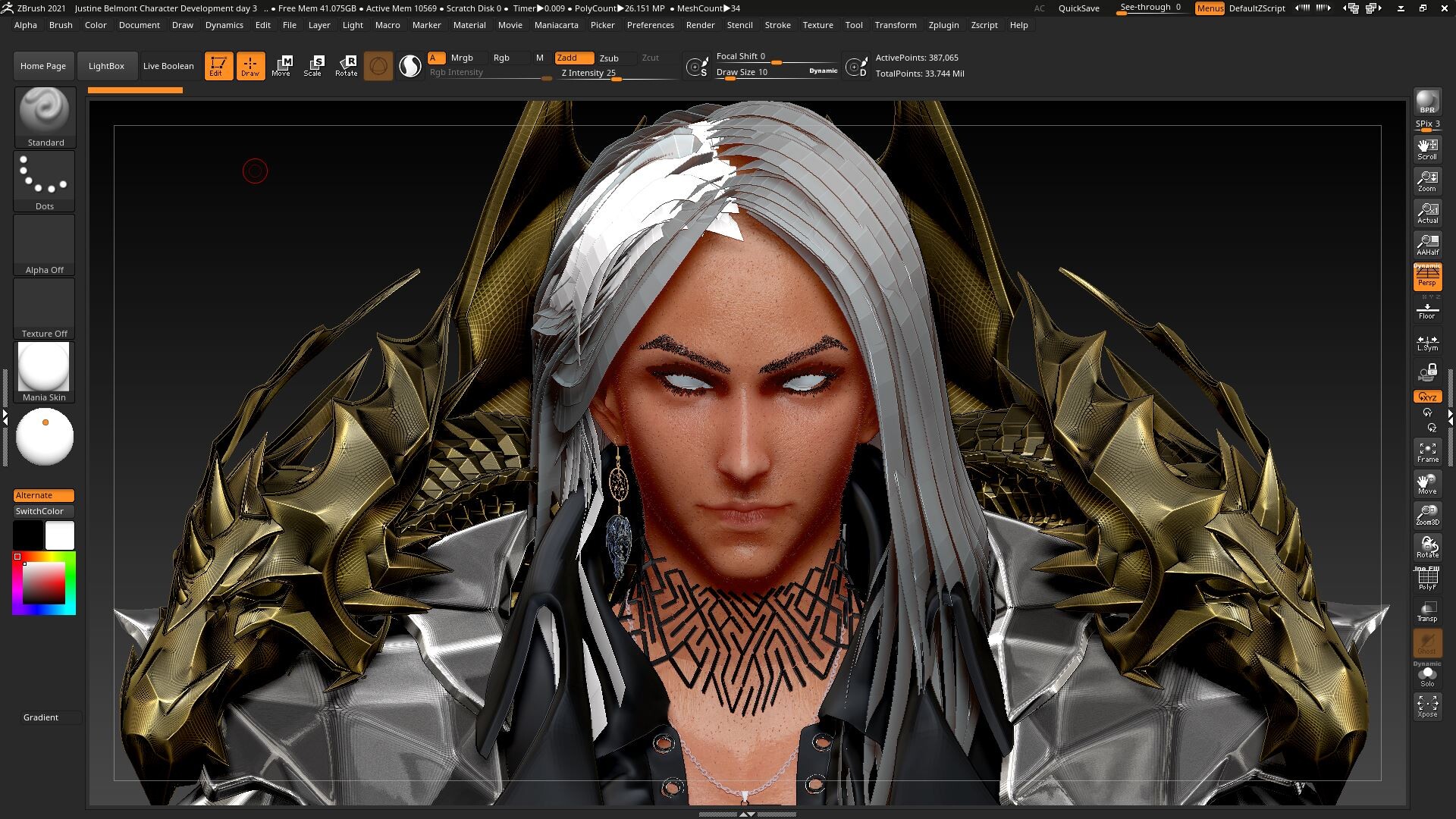Select the Rotate view icon on right shelf
1456x819 pixels.
[x=1427, y=547]
